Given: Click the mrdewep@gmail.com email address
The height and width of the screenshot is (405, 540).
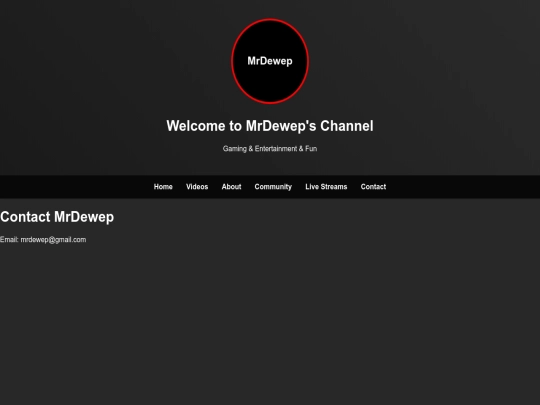Looking at the screenshot, I should coord(53,240).
